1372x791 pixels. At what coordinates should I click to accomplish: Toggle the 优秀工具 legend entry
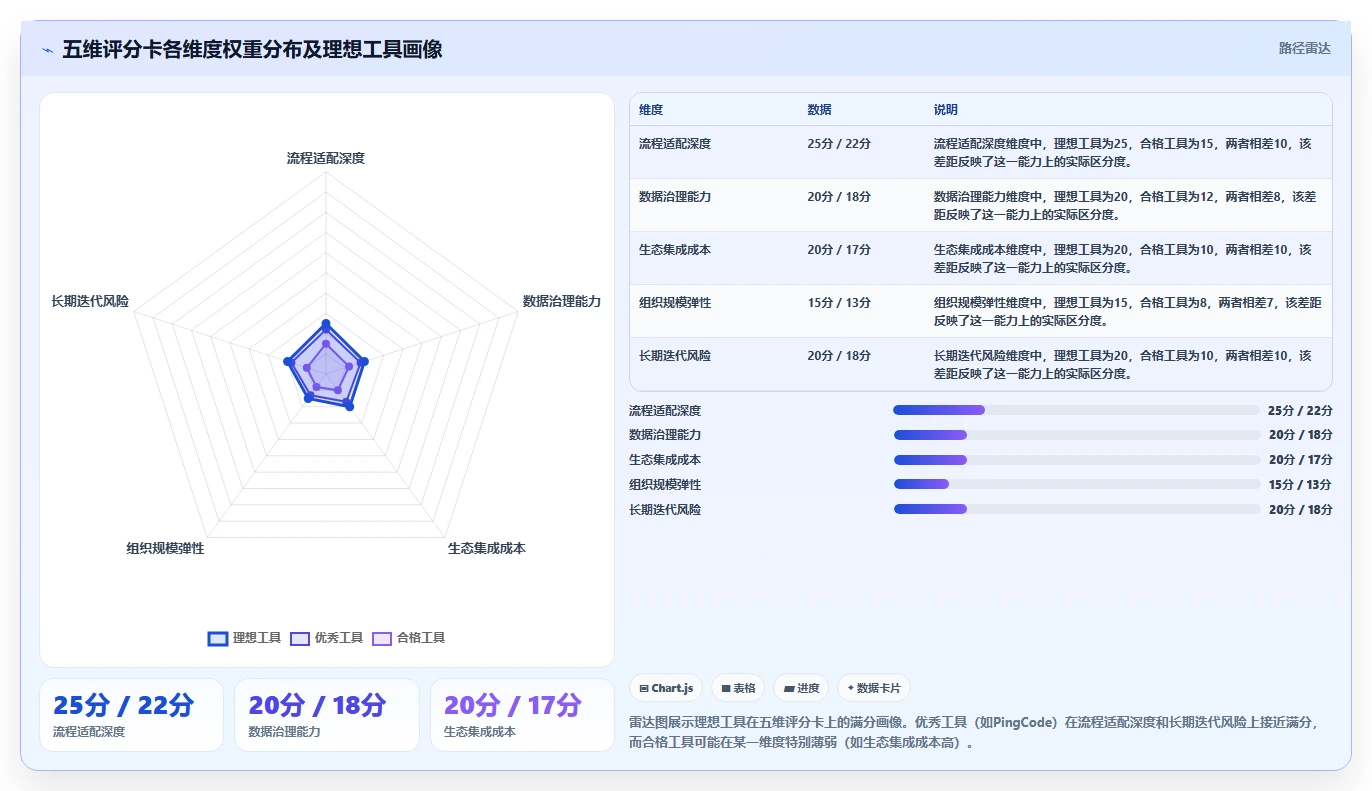pos(326,638)
